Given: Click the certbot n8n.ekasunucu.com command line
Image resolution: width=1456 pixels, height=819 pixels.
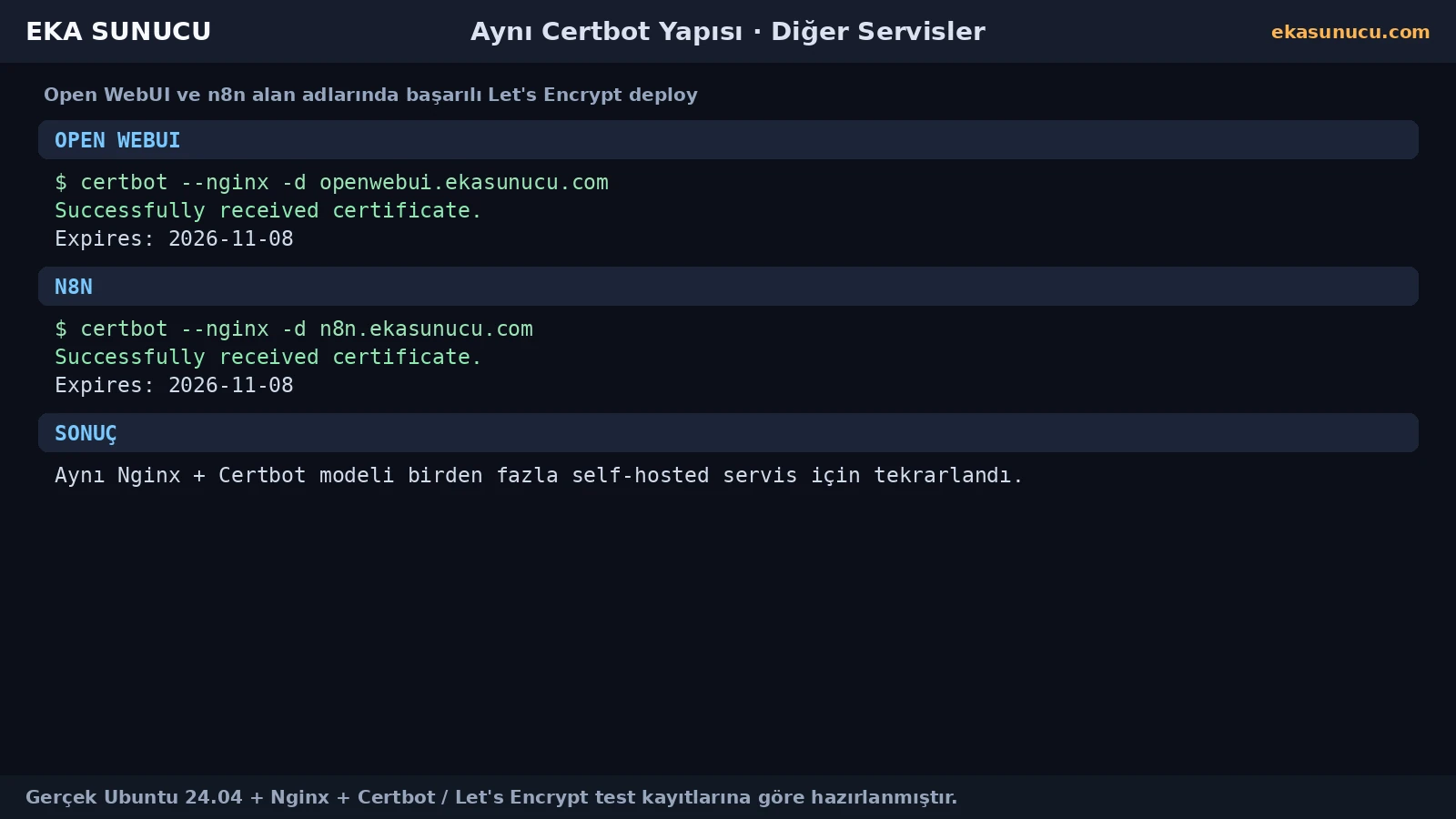Looking at the screenshot, I should coord(294,329).
